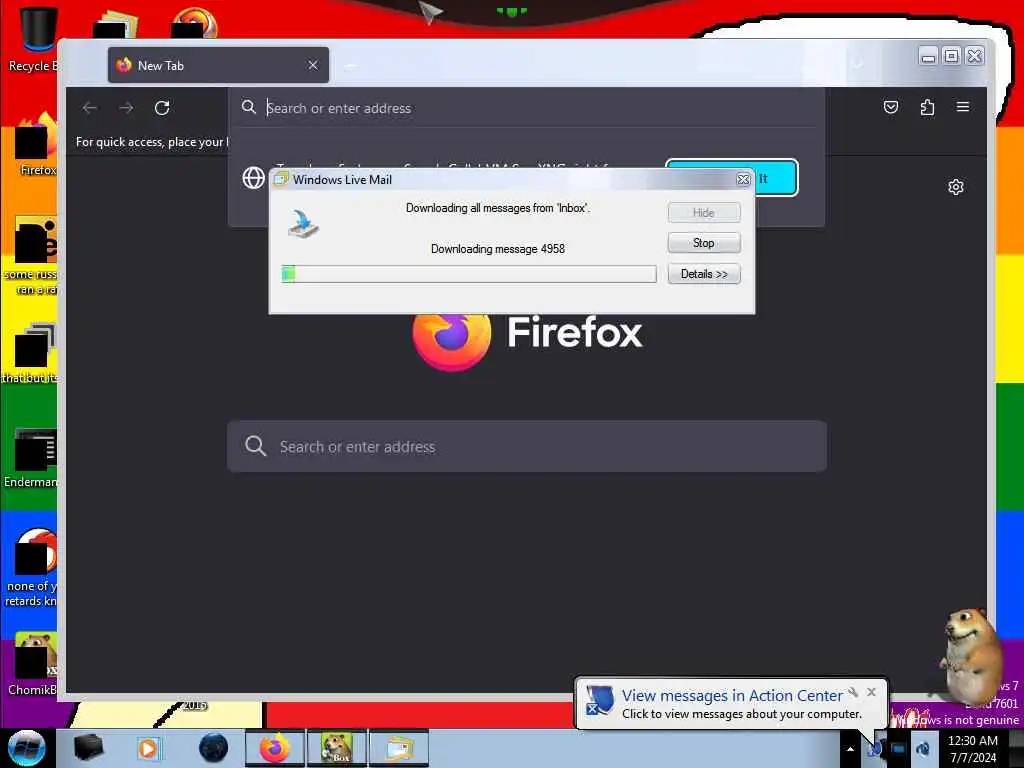Open the Firefox hamburger menu
The height and width of the screenshot is (768, 1024).
(963, 106)
